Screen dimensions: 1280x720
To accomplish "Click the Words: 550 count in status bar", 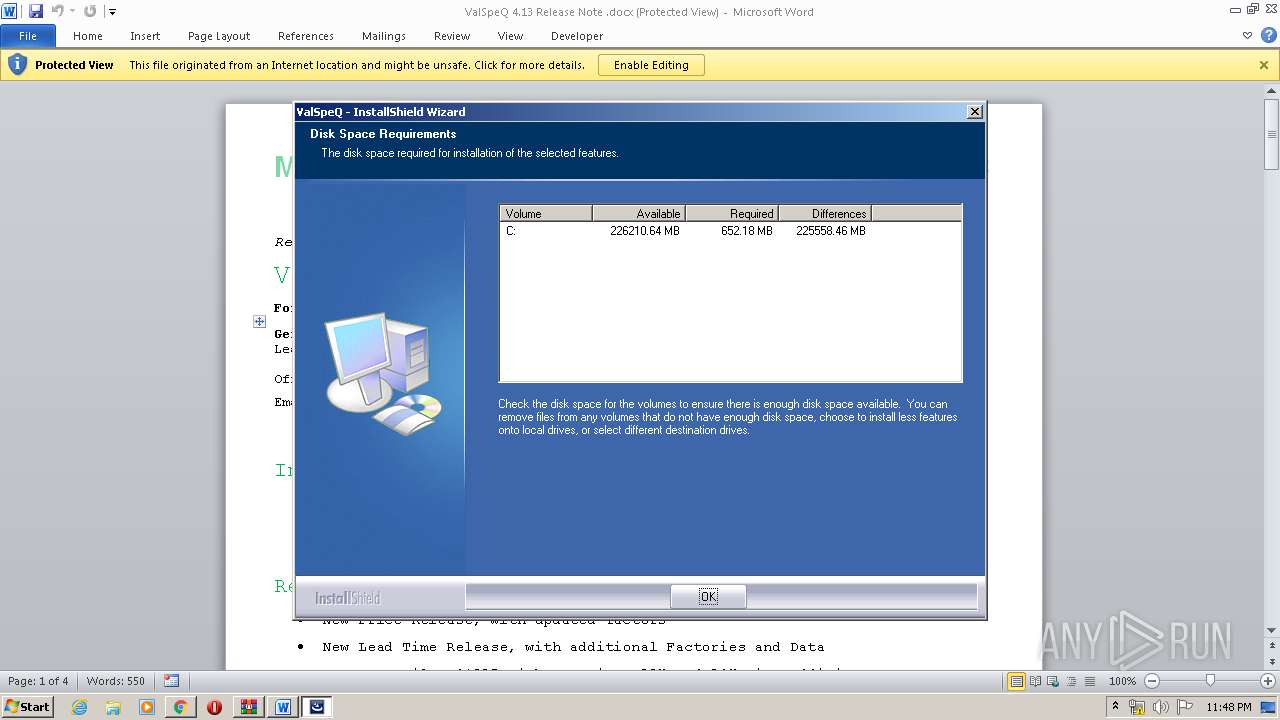I will [x=116, y=681].
